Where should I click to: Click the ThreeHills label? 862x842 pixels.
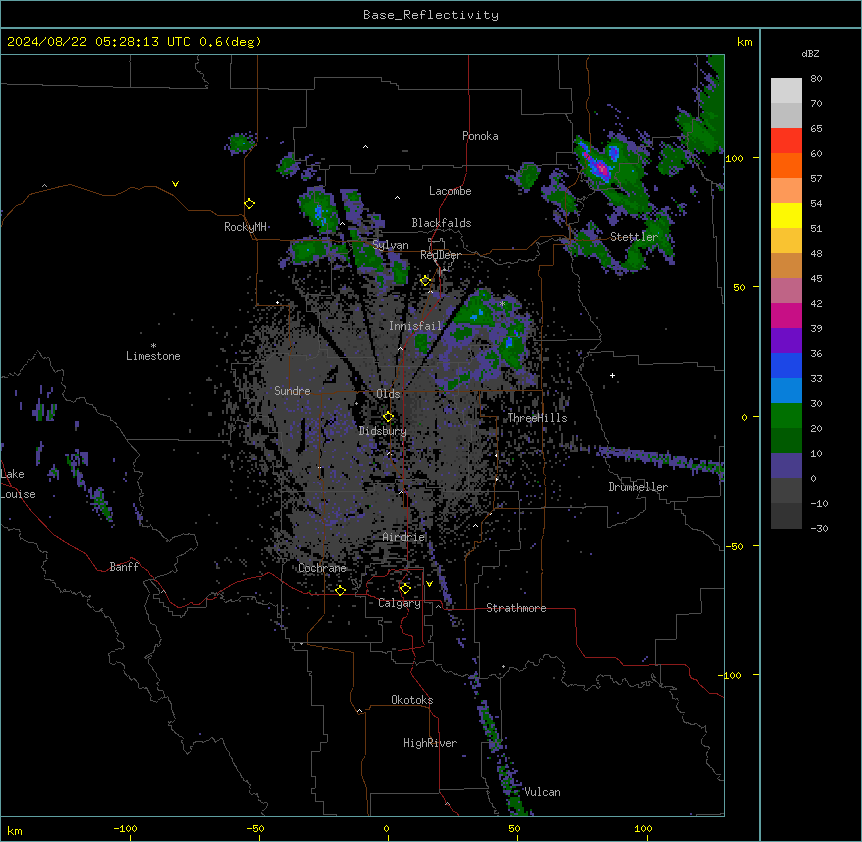click(x=537, y=418)
